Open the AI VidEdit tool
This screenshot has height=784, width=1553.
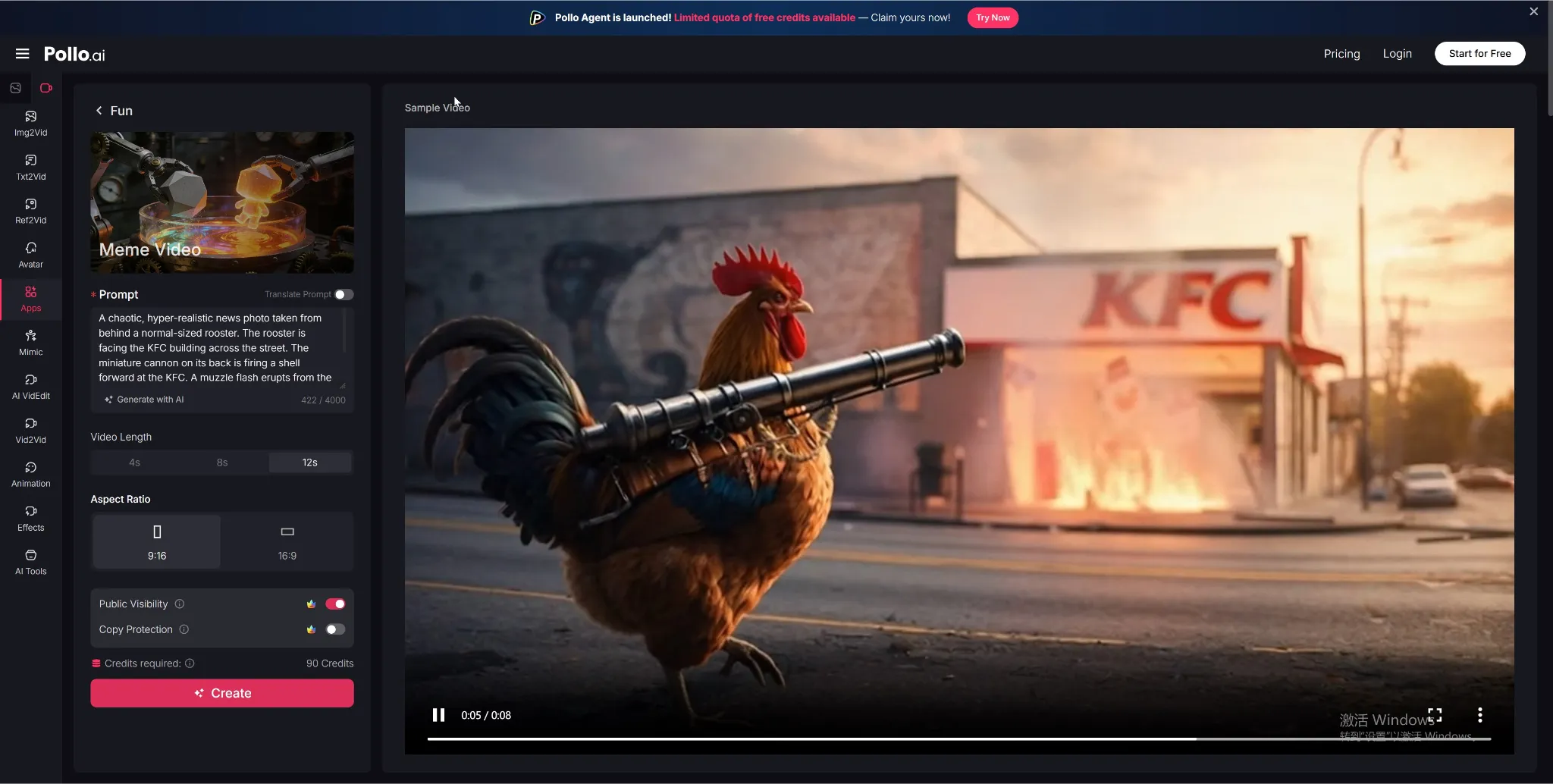(30, 387)
